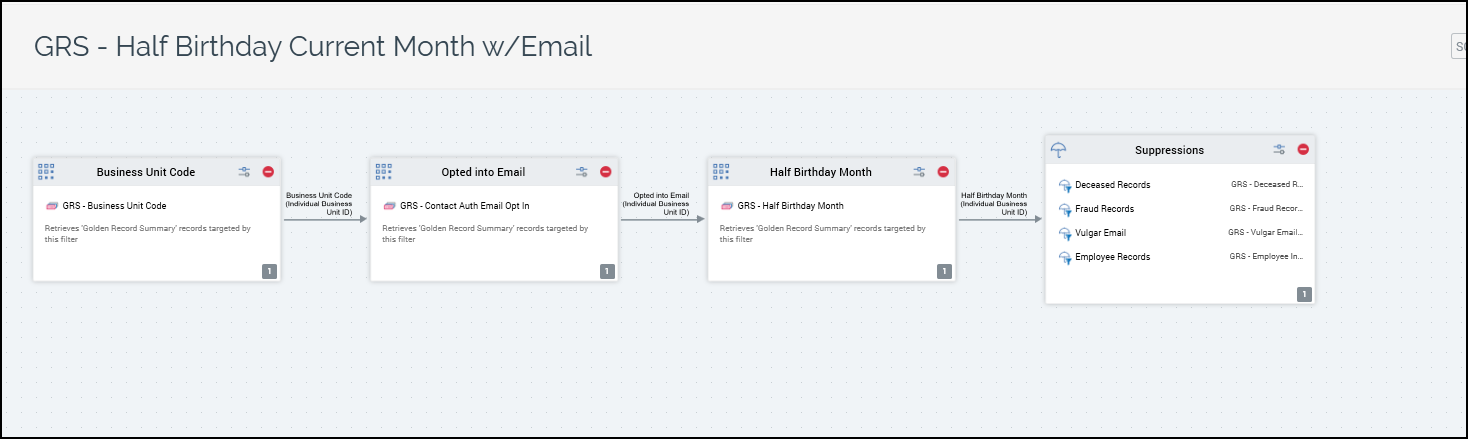Image resolution: width=1468 pixels, height=439 pixels.
Task: Open settings sliders on Opted into Email block
Action: 582,172
